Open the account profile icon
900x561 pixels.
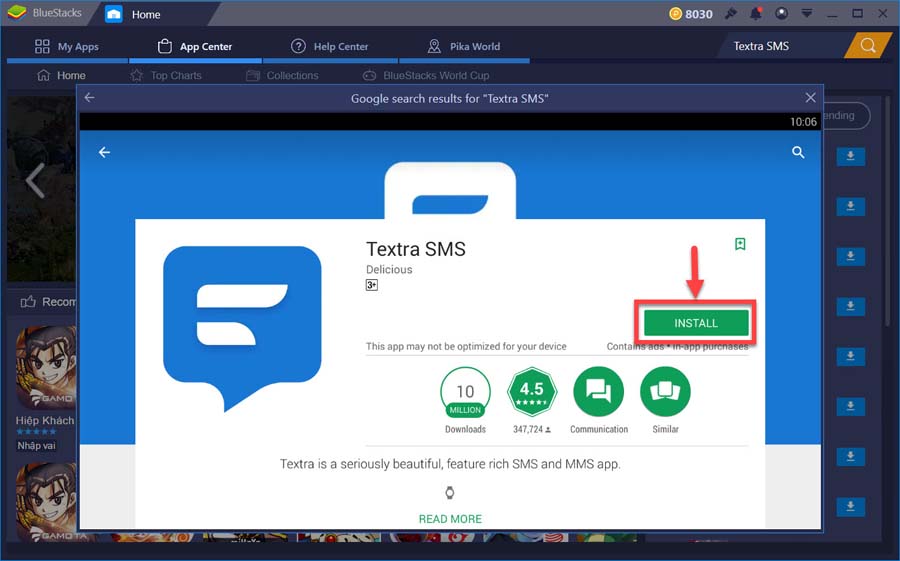tap(781, 13)
